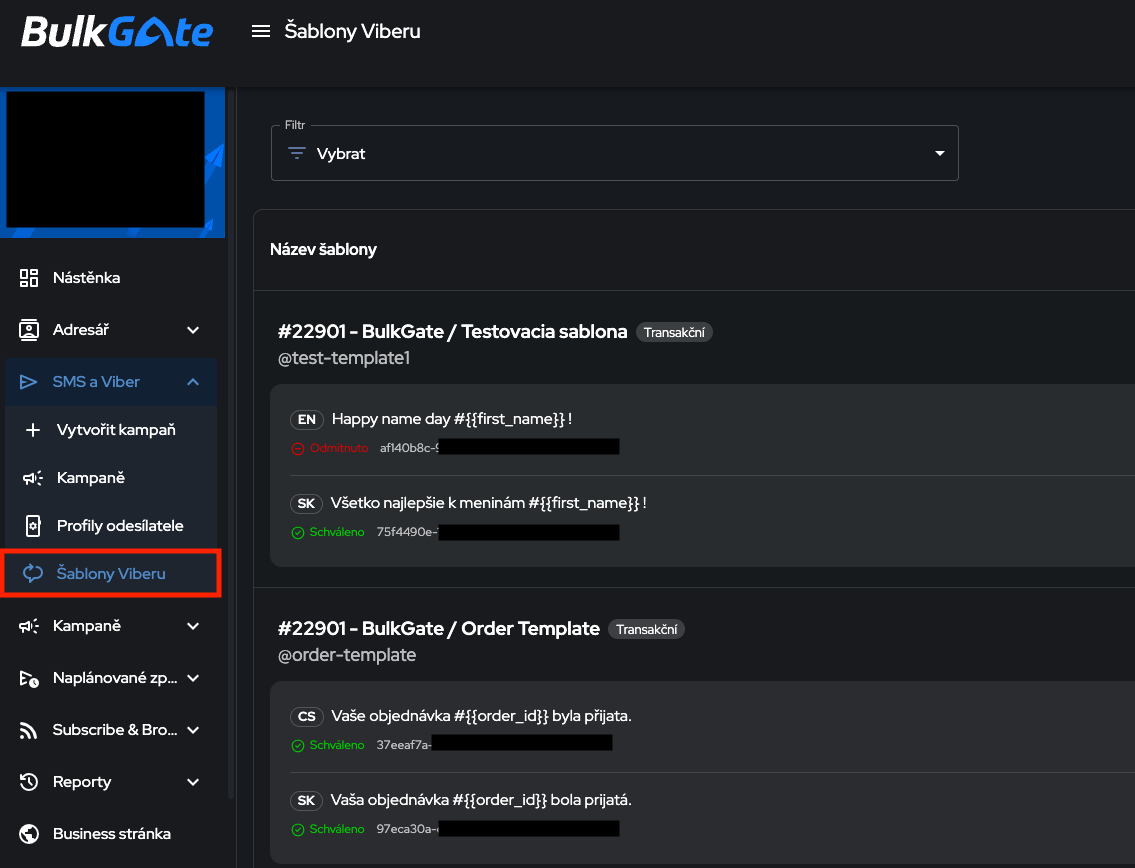The image size is (1135, 868).
Task: Click SK badge beside Vaša objednávka
Action: click(x=306, y=801)
